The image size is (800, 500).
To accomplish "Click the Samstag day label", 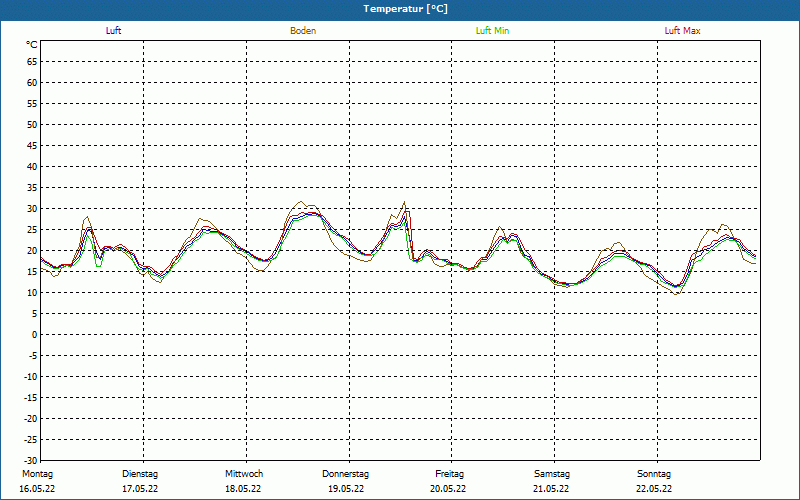I will click(552, 474).
